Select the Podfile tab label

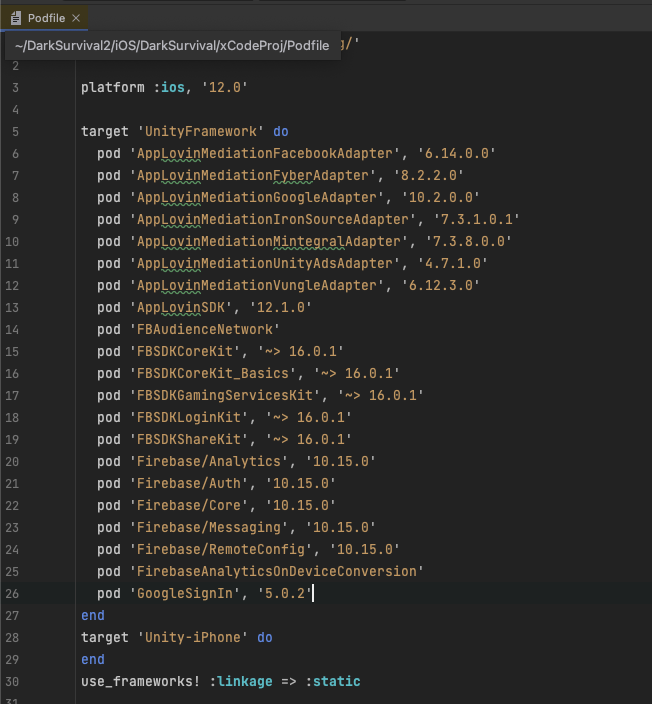click(x=47, y=18)
